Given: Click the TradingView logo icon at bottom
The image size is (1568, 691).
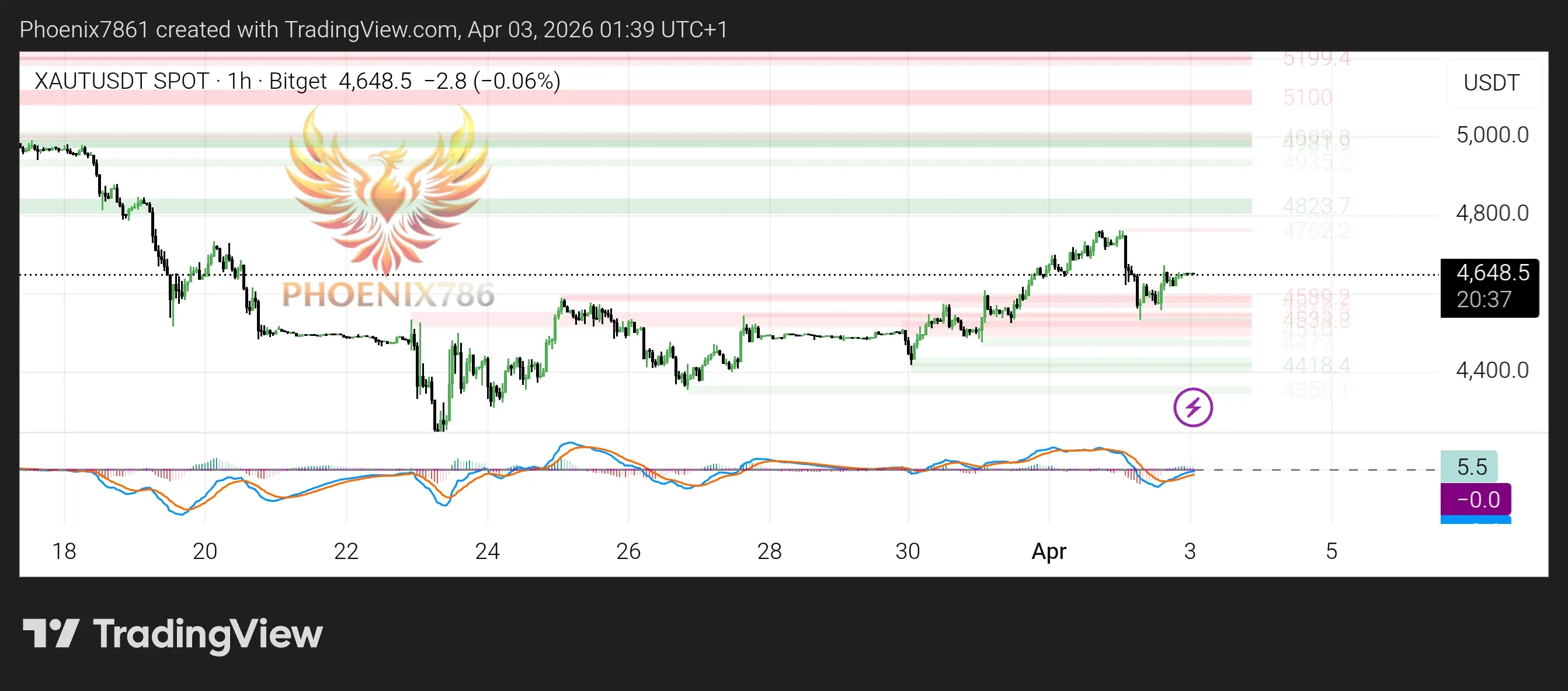Looking at the screenshot, I should 51,633.
